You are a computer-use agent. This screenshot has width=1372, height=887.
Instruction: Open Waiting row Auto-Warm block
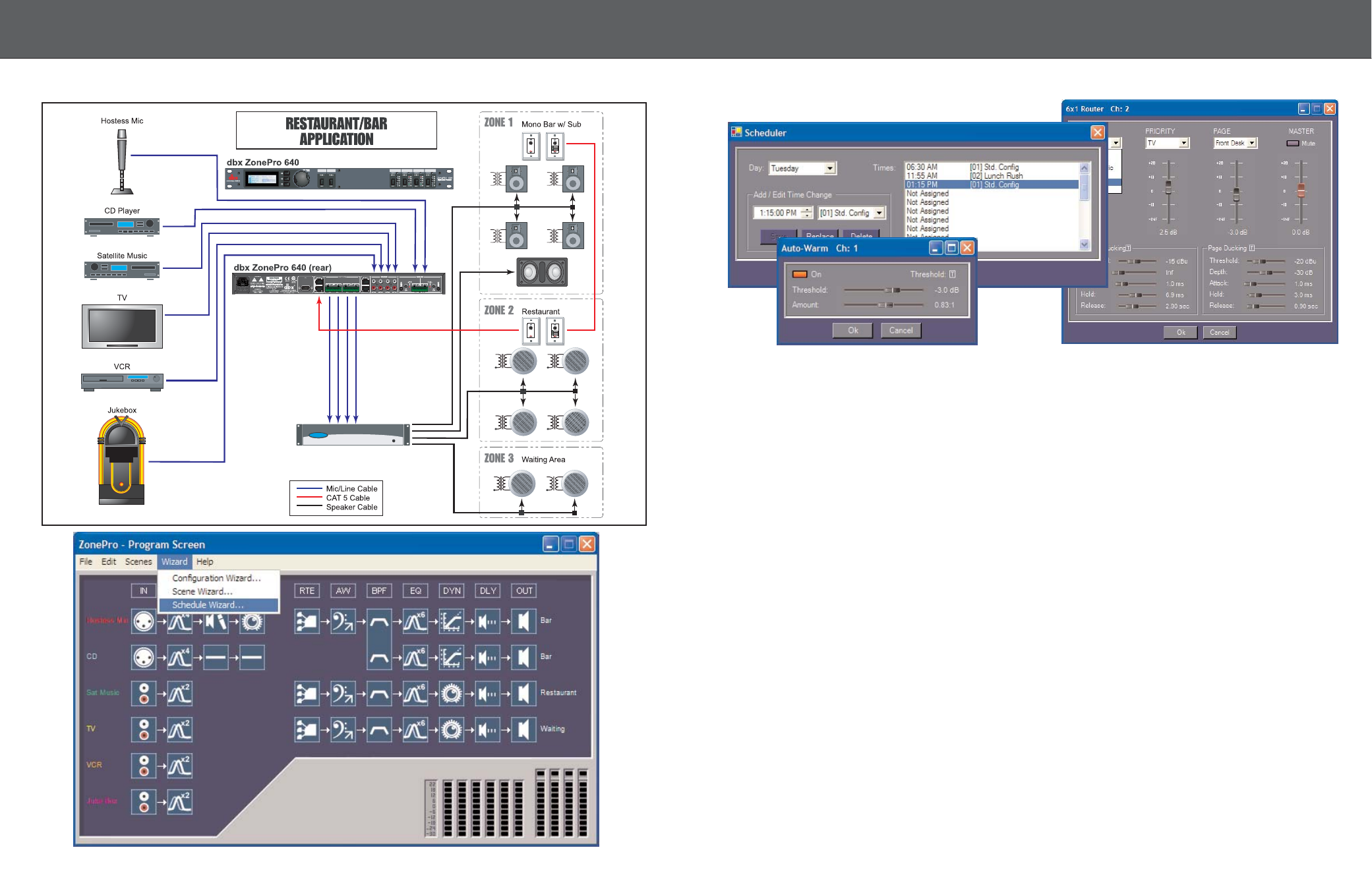[x=343, y=730]
